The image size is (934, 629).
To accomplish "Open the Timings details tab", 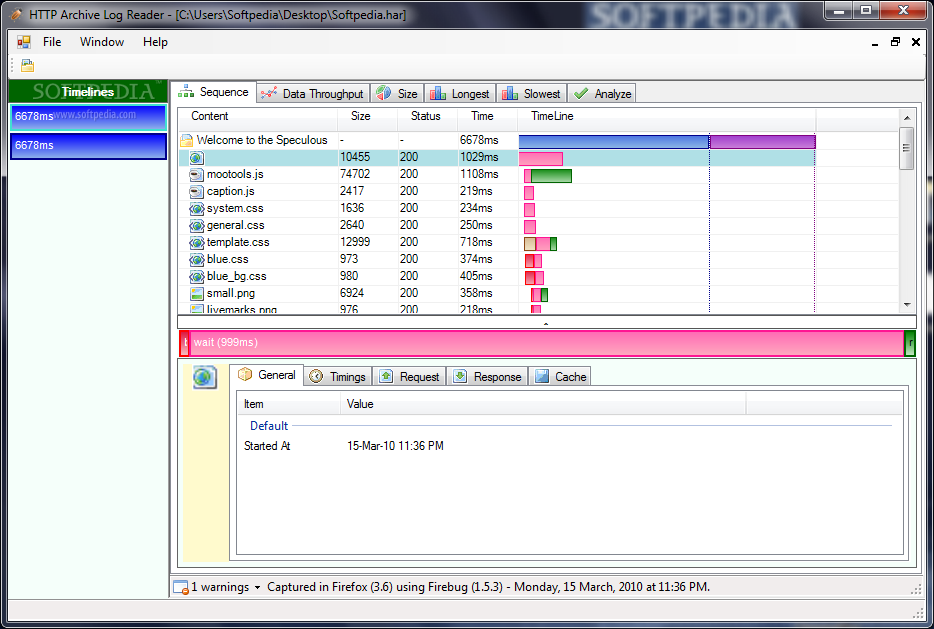I will coord(338,376).
